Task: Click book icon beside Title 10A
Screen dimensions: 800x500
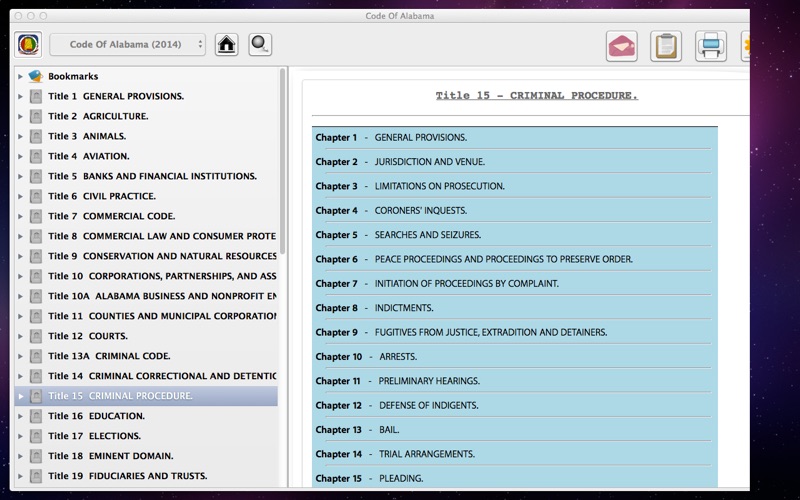Action: click(36, 296)
